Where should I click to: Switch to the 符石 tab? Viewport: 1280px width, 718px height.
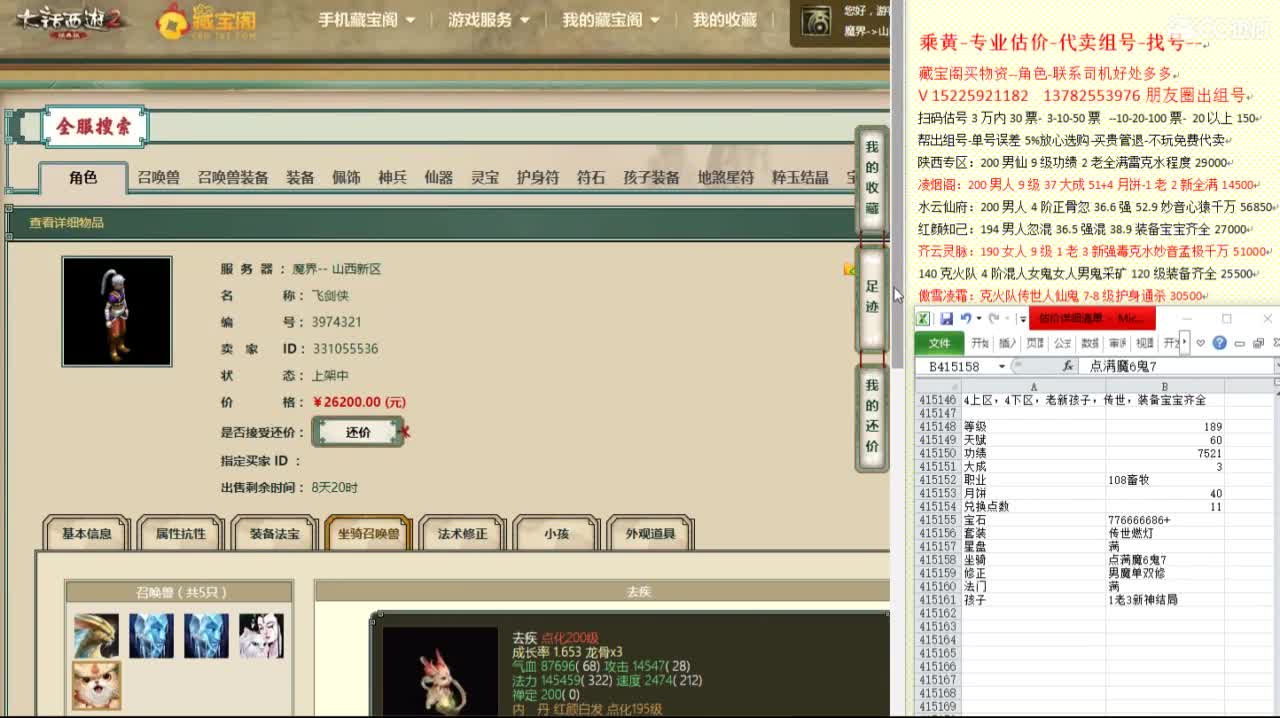[x=591, y=177]
